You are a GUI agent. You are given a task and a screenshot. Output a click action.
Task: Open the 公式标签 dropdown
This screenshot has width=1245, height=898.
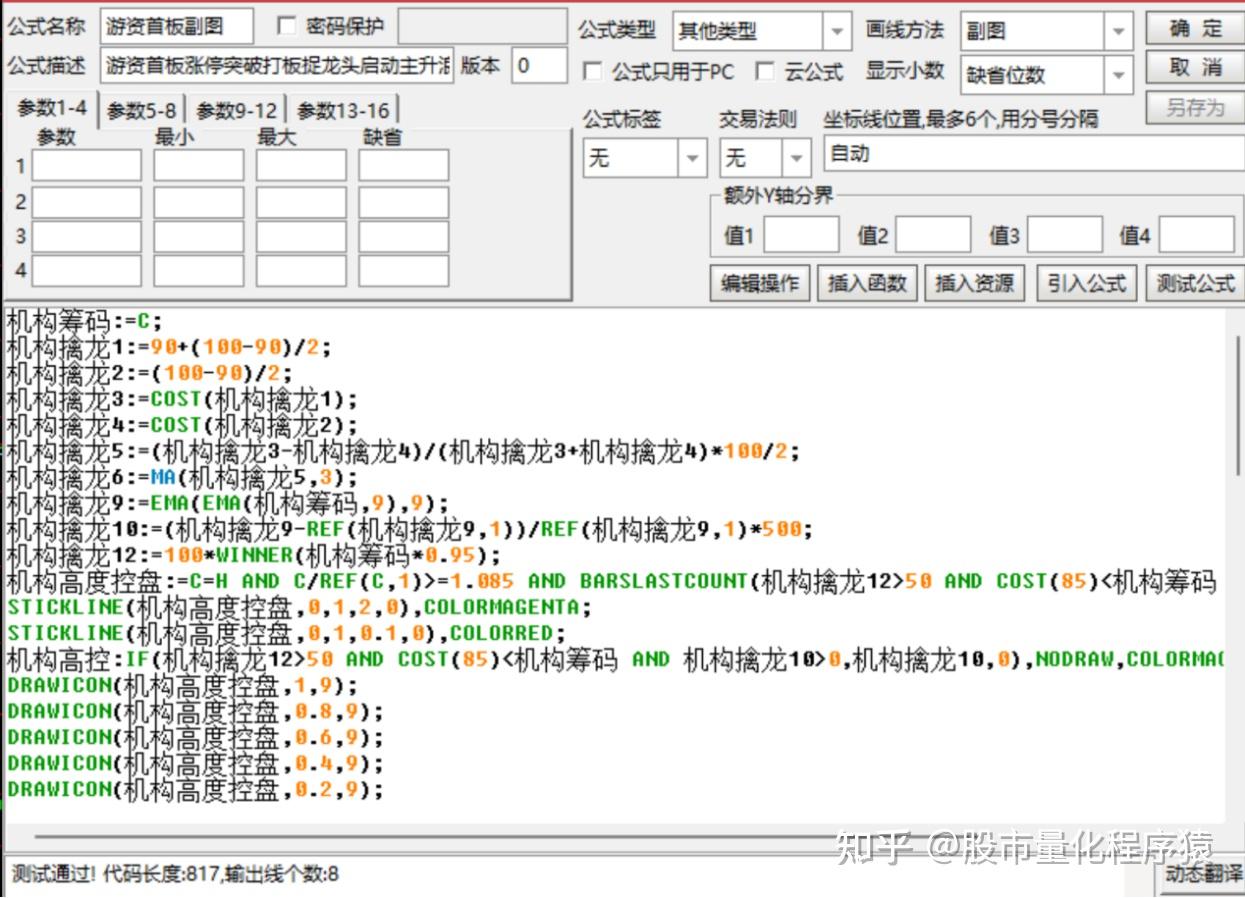645,158
